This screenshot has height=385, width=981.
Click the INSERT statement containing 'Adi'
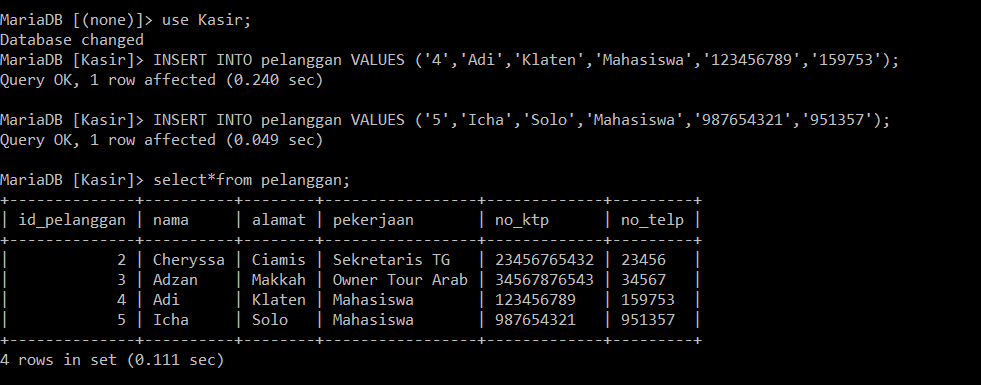[x=526, y=60]
